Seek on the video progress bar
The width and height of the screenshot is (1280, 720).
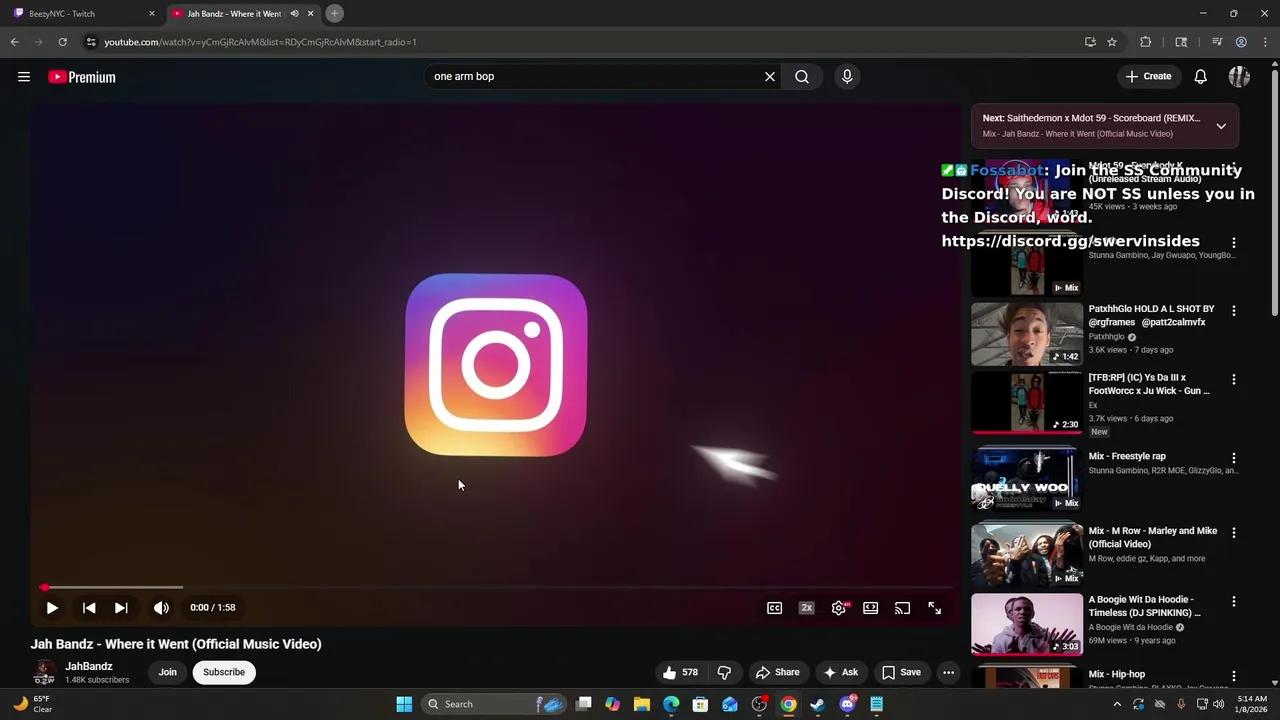pos(496,587)
